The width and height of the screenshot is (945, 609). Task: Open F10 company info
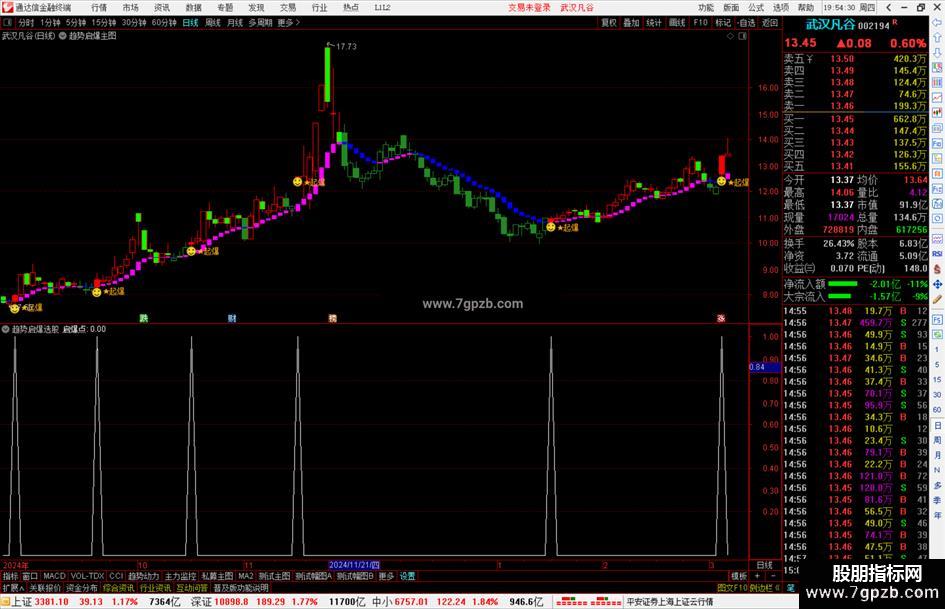pos(700,22)
